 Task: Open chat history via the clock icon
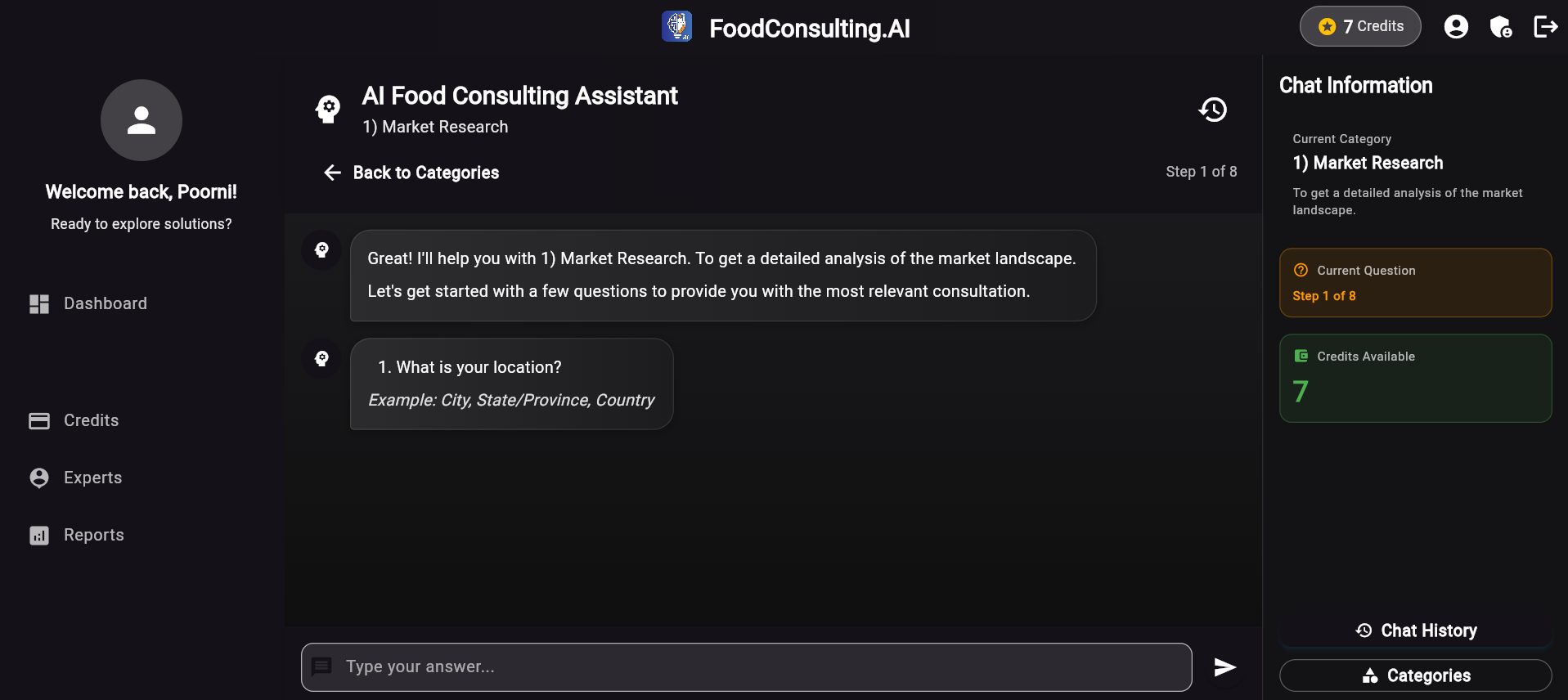[1213, 109]
